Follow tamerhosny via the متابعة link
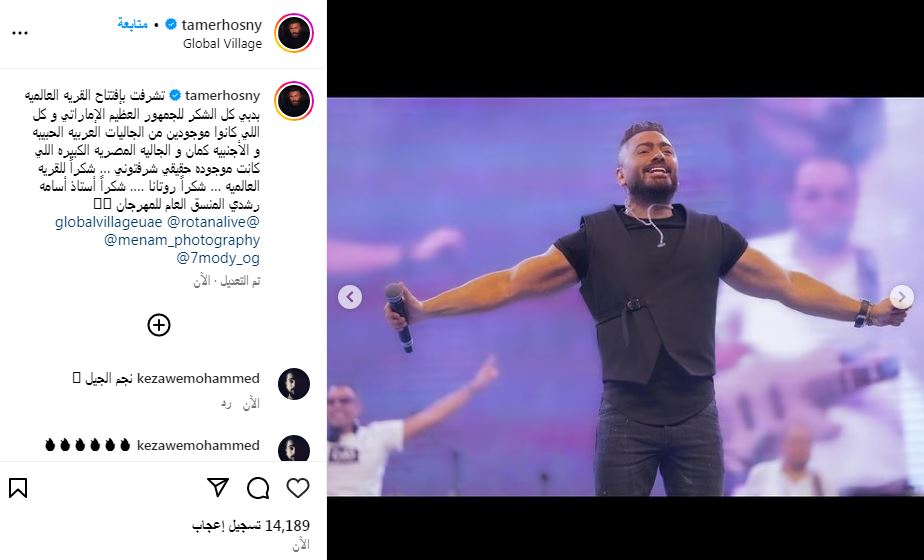Viewport: 924px width, 560px height. pyautogui.click(x=133, y=25)
